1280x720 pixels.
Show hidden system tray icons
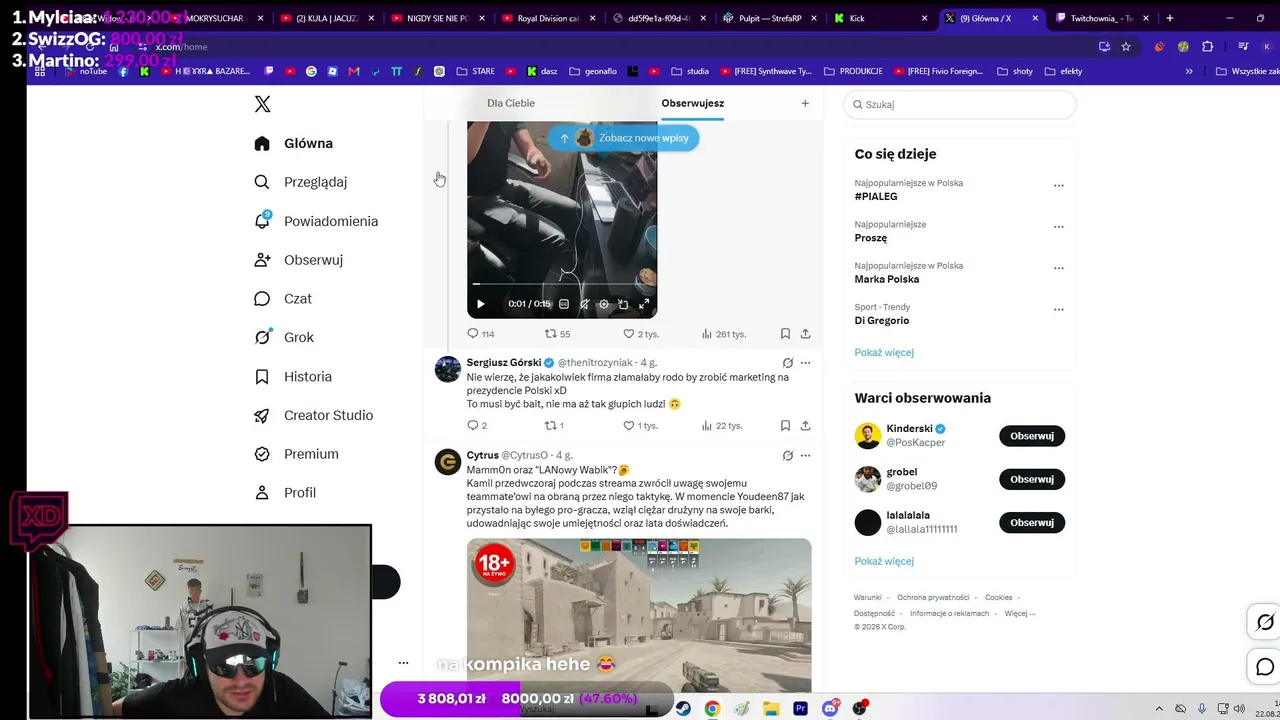(1160, 709)
